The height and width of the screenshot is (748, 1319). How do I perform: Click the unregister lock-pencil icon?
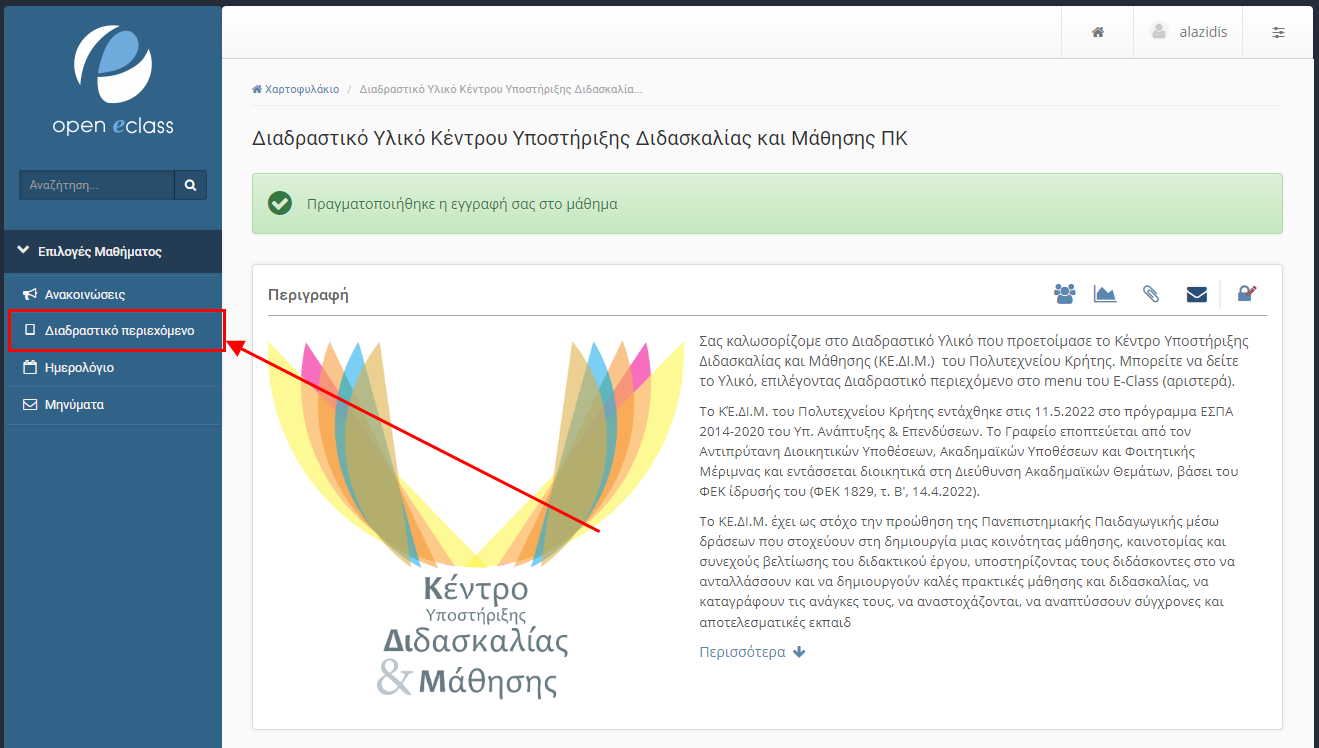coord(1246,293)
